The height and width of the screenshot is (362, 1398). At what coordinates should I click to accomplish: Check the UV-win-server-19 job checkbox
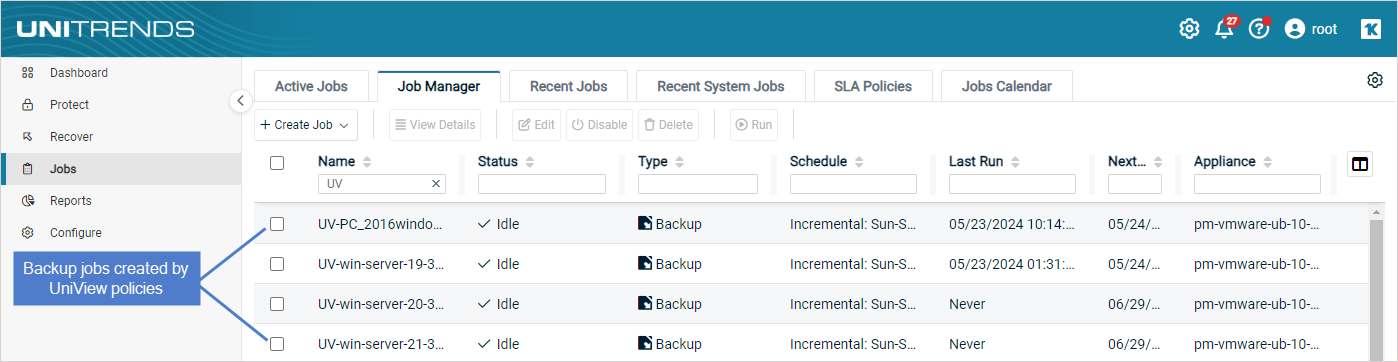(x=277, y=264)
